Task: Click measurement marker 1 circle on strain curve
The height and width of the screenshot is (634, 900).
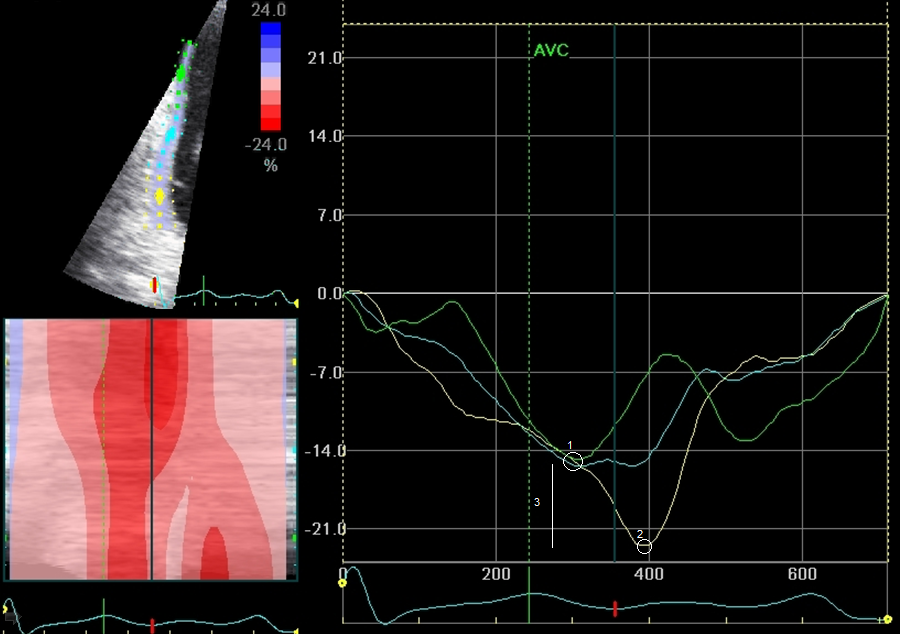Action: click(572, 461)
